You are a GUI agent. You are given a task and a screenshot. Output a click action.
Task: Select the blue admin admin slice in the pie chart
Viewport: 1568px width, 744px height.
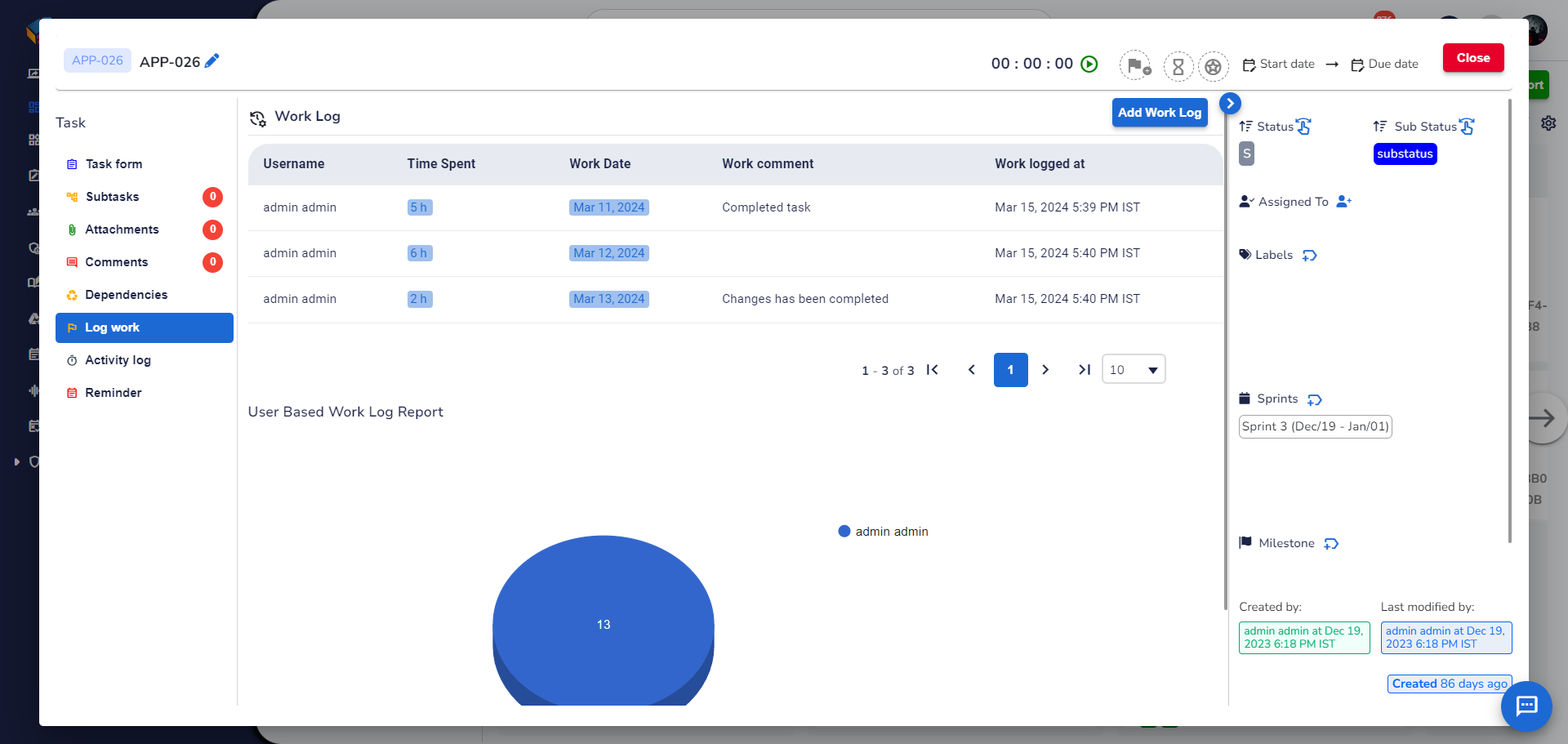604,624
